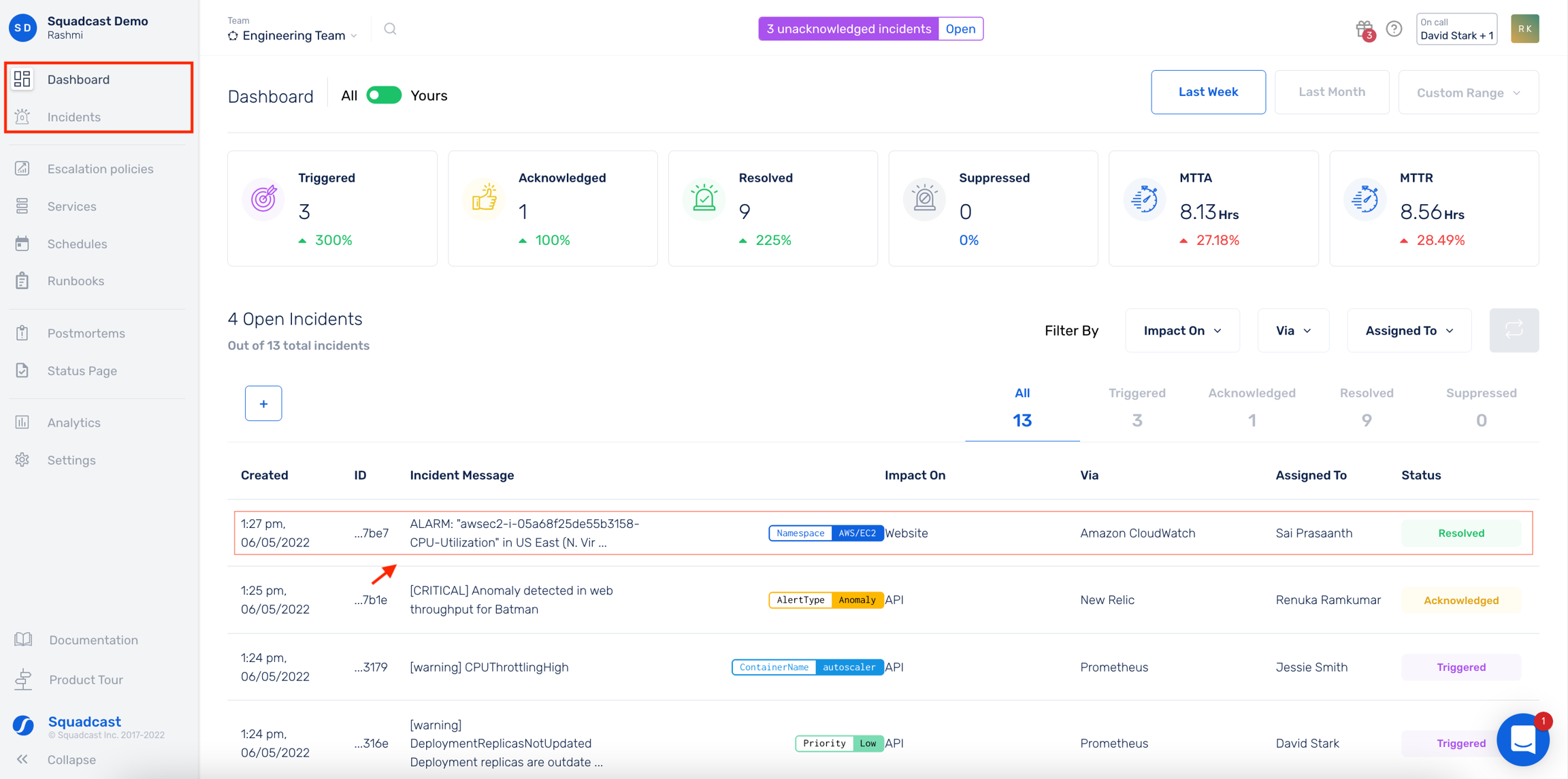
Task: Open the Runbooks clipboard icon
Action: (22, 280)
